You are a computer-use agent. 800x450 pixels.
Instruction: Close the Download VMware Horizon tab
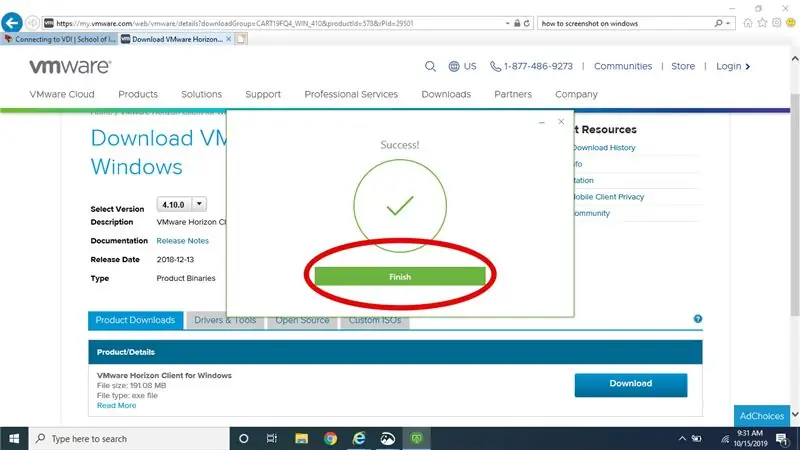[229, 39]
